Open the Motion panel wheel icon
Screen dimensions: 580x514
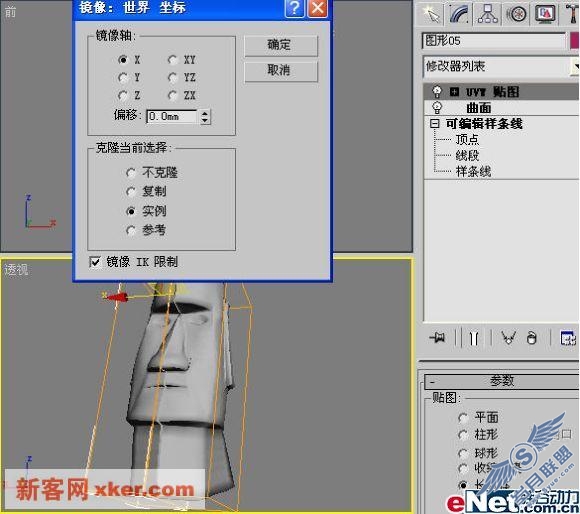(x=516, y=14)
